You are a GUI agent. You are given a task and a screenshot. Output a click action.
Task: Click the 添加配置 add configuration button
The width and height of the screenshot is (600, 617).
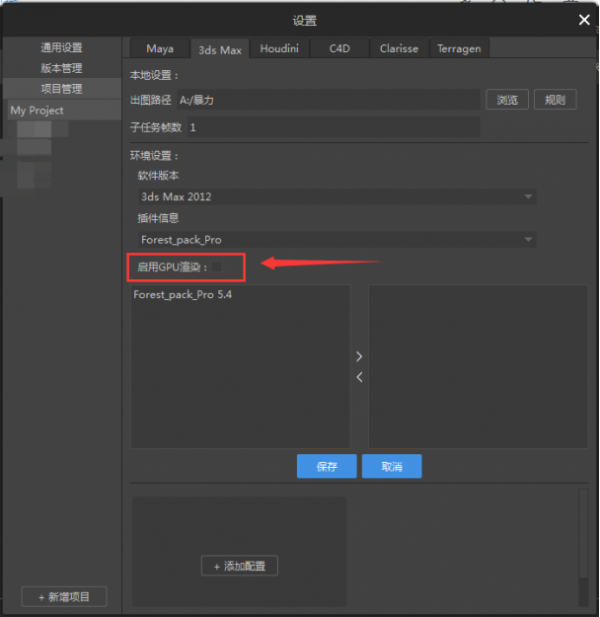pyautogui.click(x=240, y=566)
